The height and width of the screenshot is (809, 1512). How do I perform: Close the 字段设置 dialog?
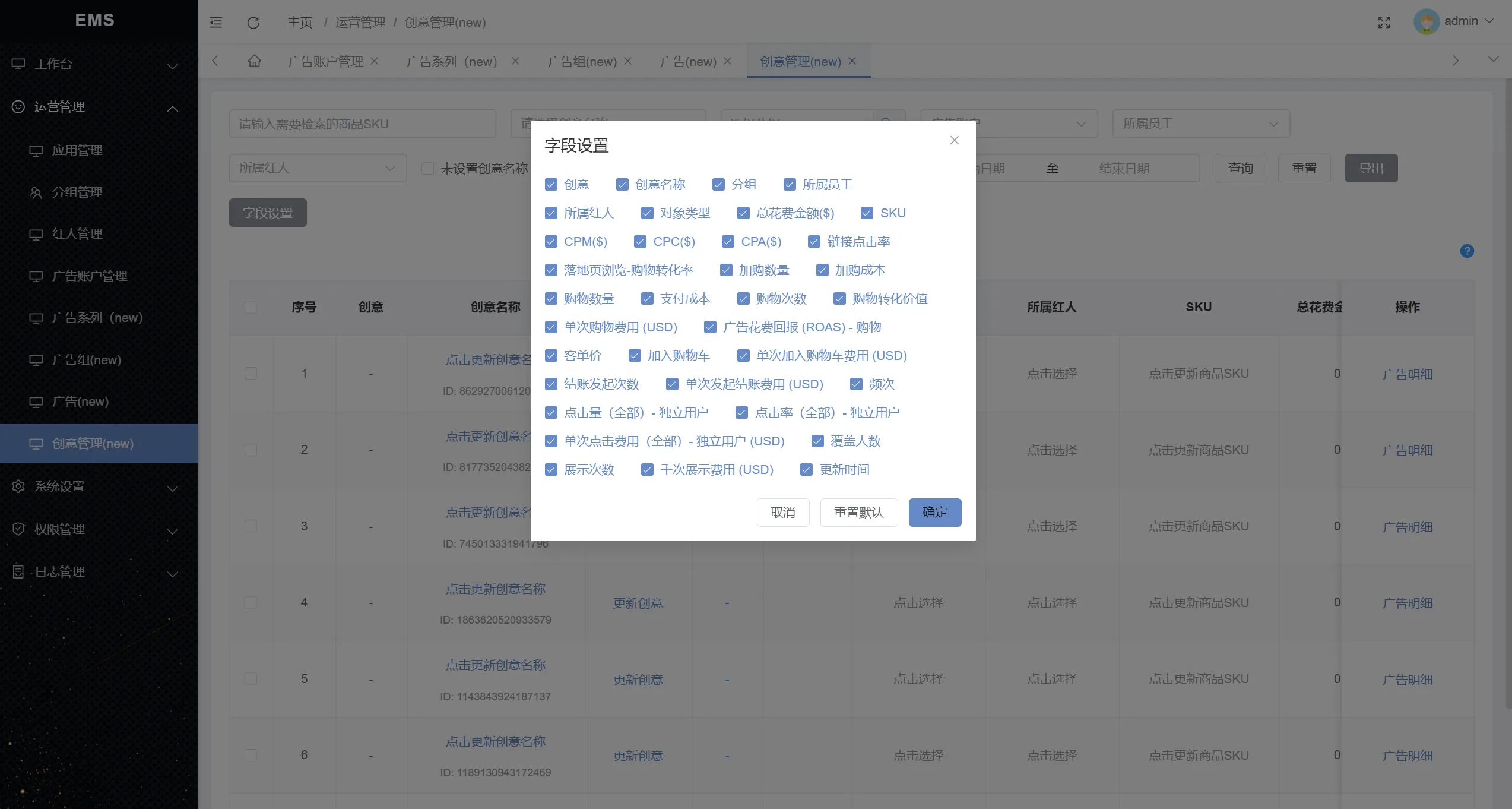point(955,140)
